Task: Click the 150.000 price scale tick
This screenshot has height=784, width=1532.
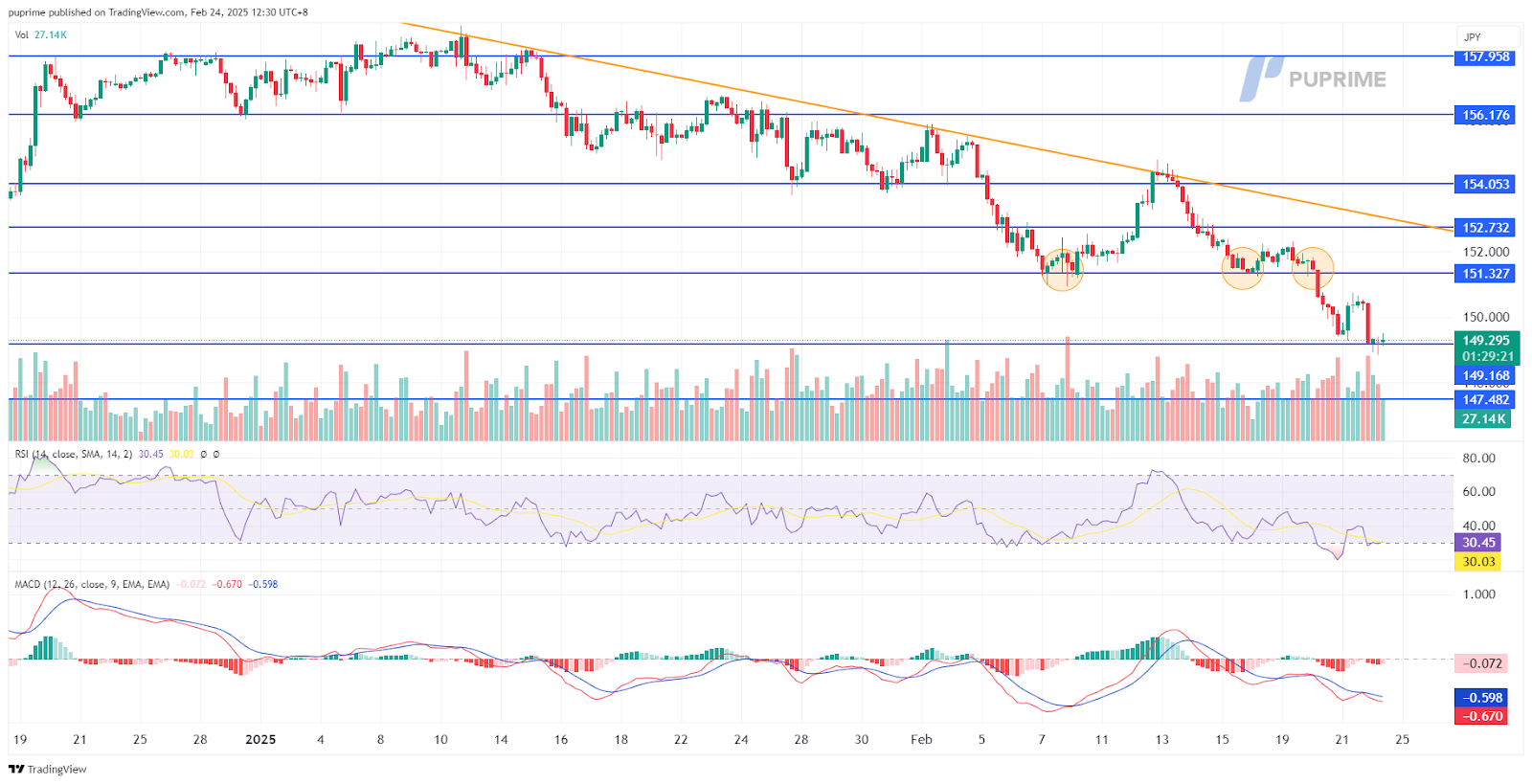Action: [x=1486, y=317]
